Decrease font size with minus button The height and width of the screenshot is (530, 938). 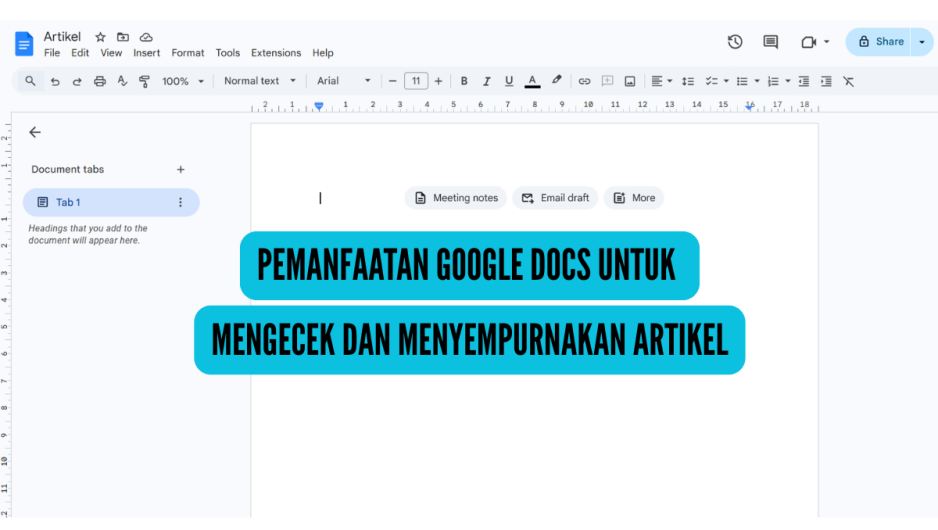coord(392,81)
